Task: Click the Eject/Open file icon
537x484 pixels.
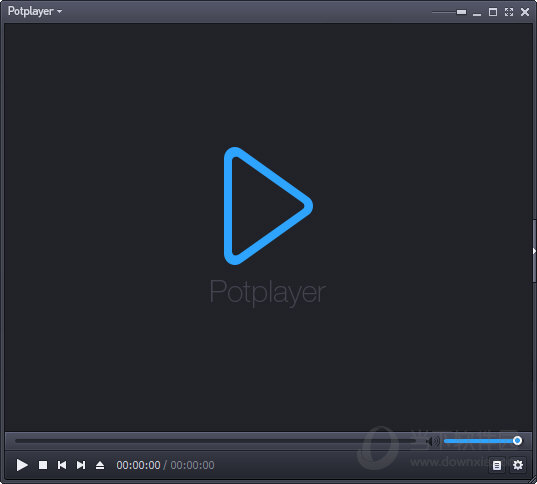Action: point(100,465)
